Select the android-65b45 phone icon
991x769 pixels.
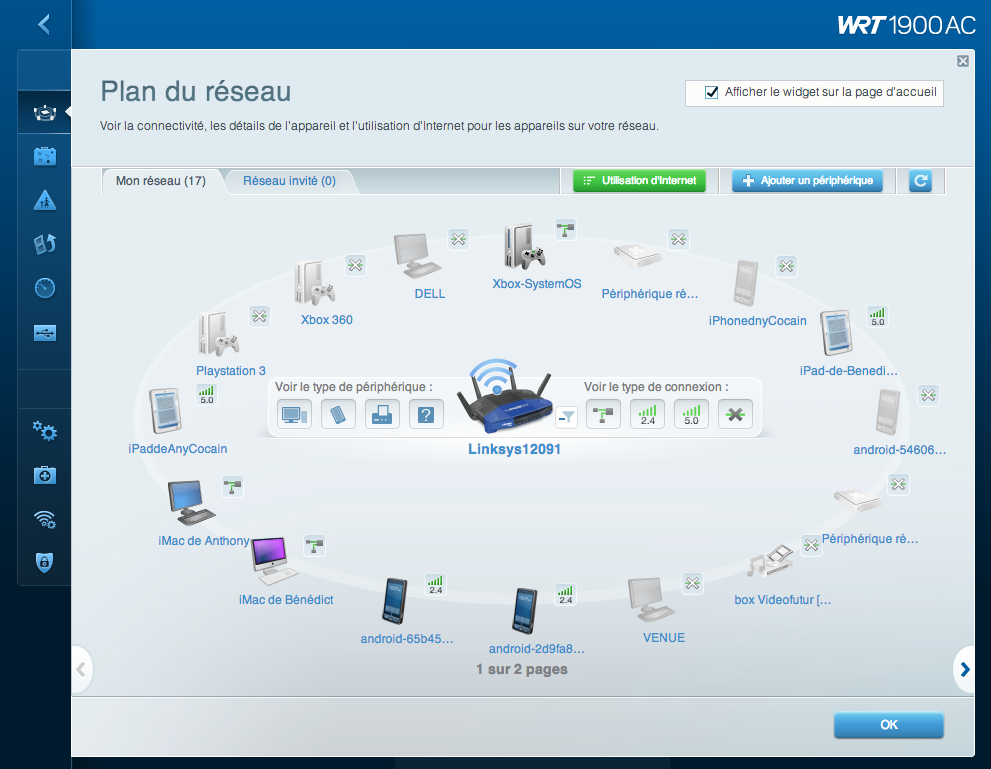point(394,601)
